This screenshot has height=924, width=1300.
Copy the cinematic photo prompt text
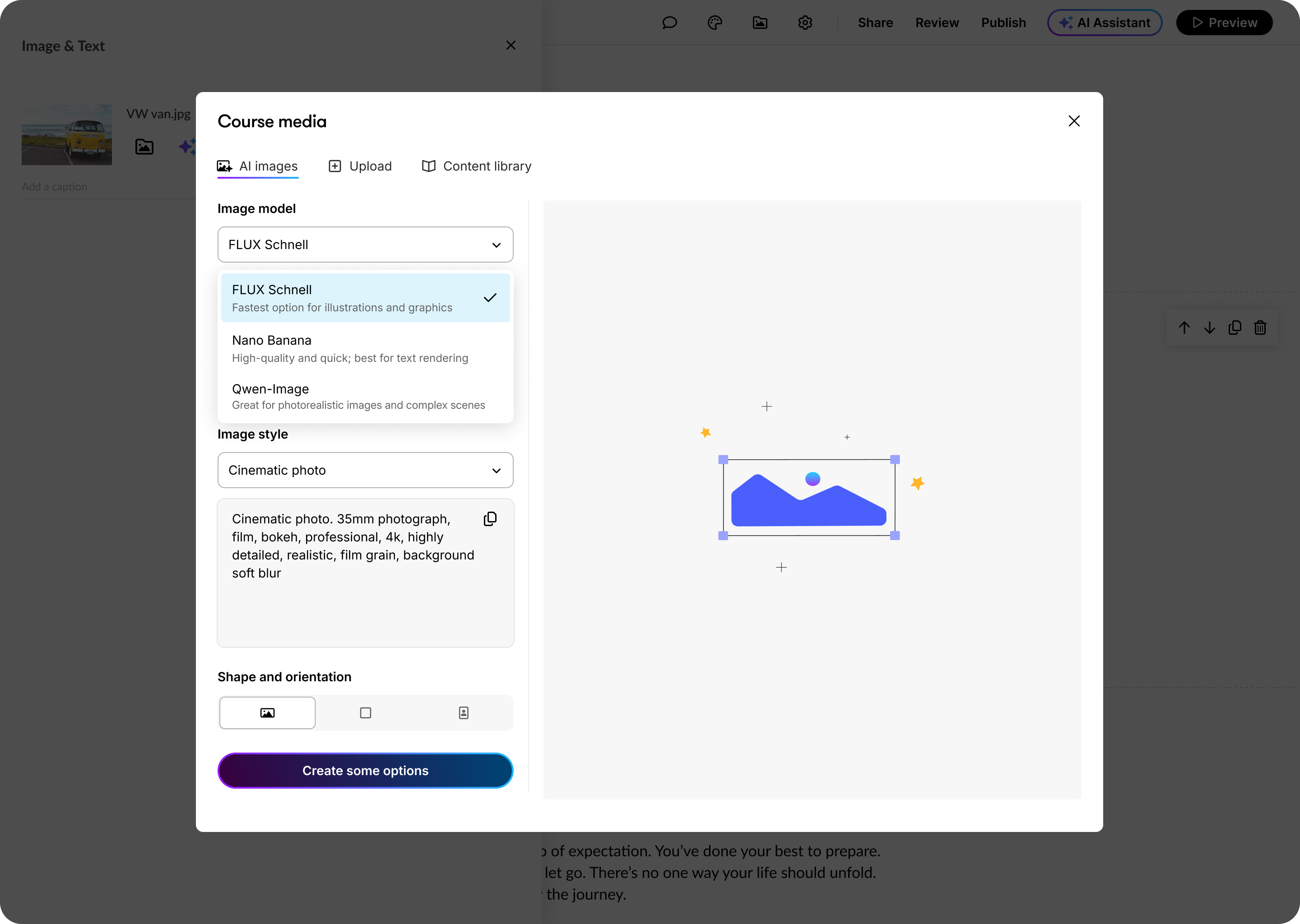pos(490,518)
